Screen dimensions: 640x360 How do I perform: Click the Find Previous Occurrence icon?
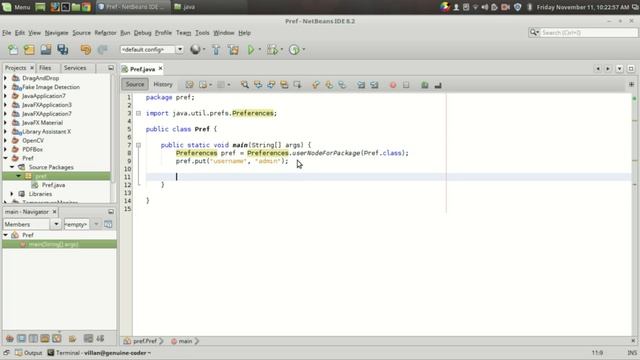pos(258,85)
